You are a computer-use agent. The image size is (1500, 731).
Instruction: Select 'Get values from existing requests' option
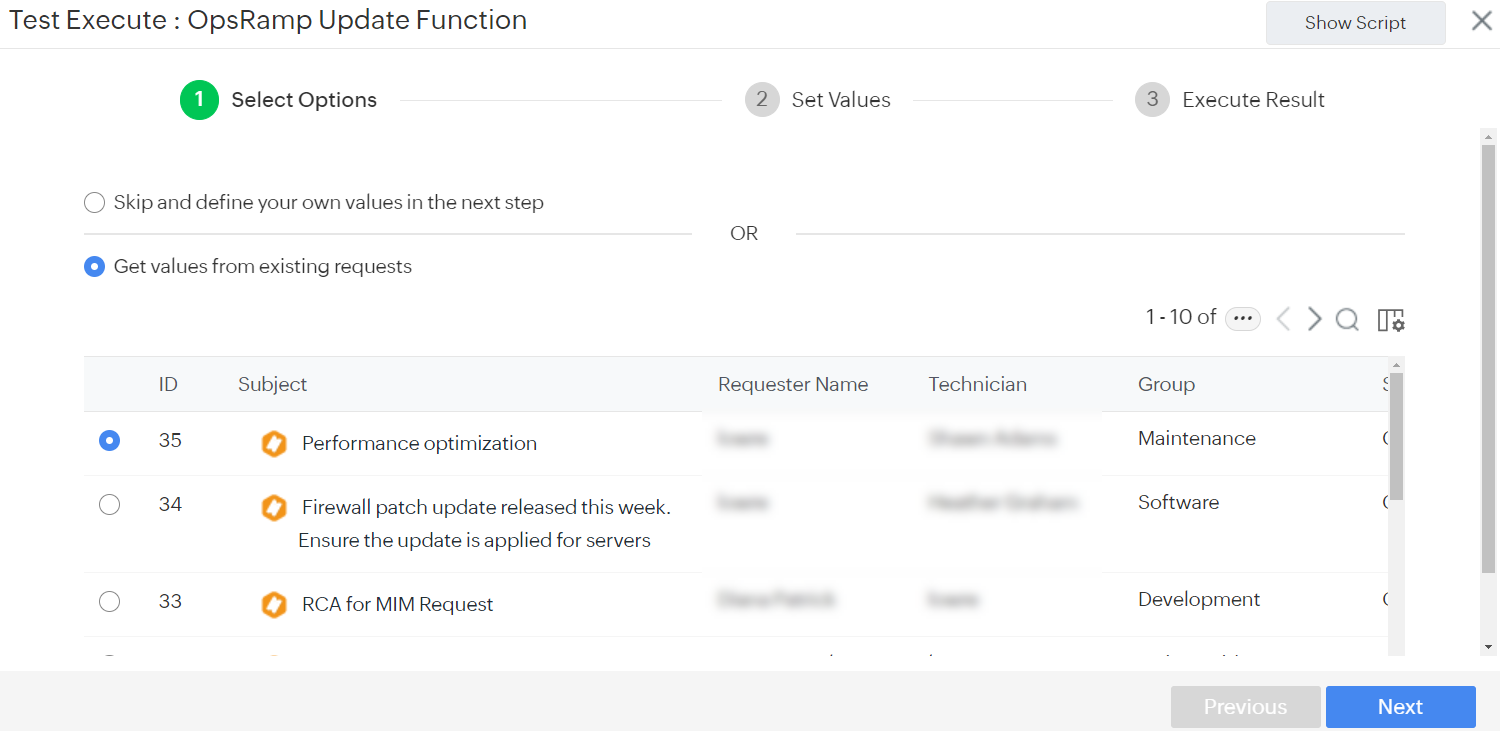point(94,267)
